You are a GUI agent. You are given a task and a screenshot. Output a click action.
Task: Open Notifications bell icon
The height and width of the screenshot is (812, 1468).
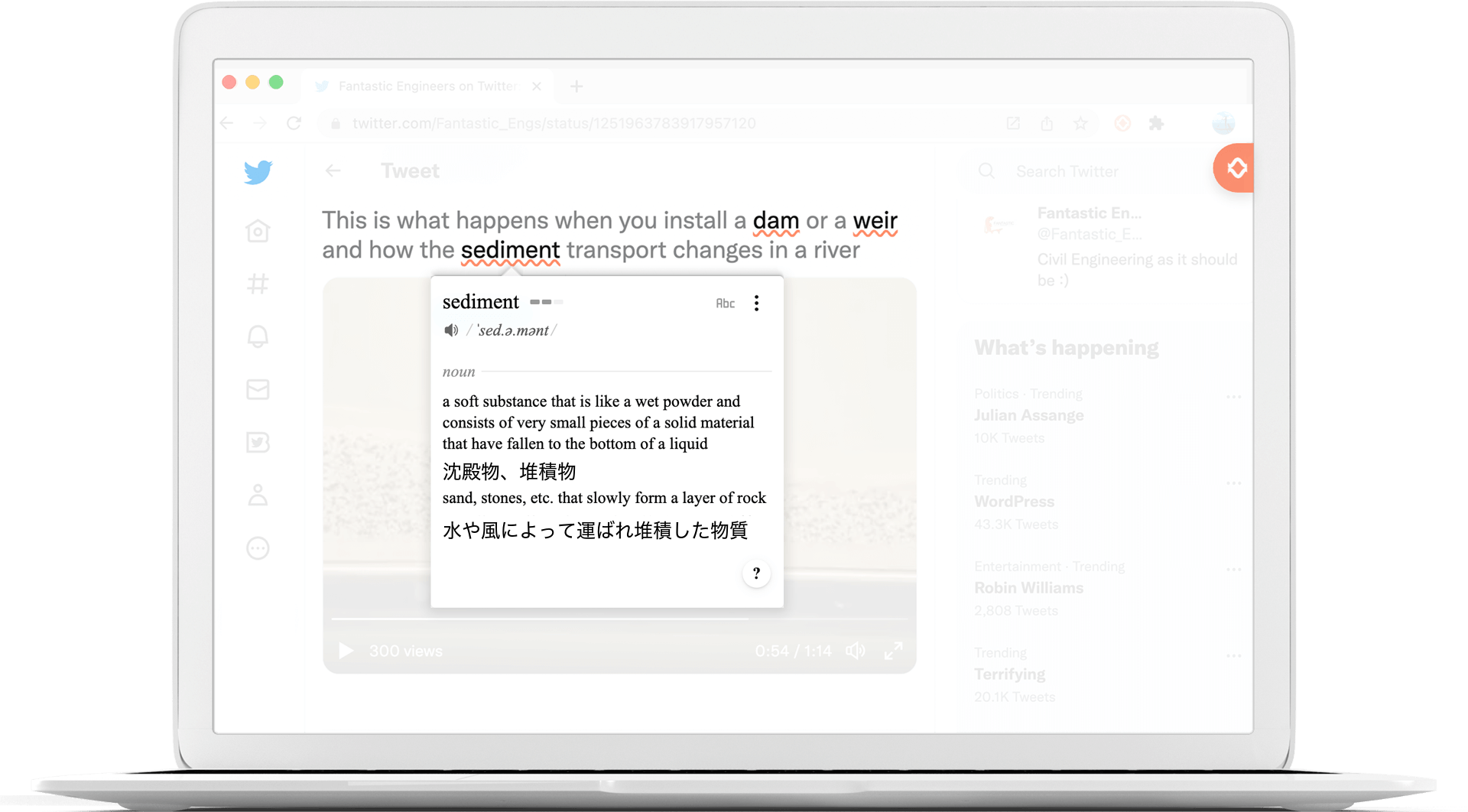[x=258, y=336]
